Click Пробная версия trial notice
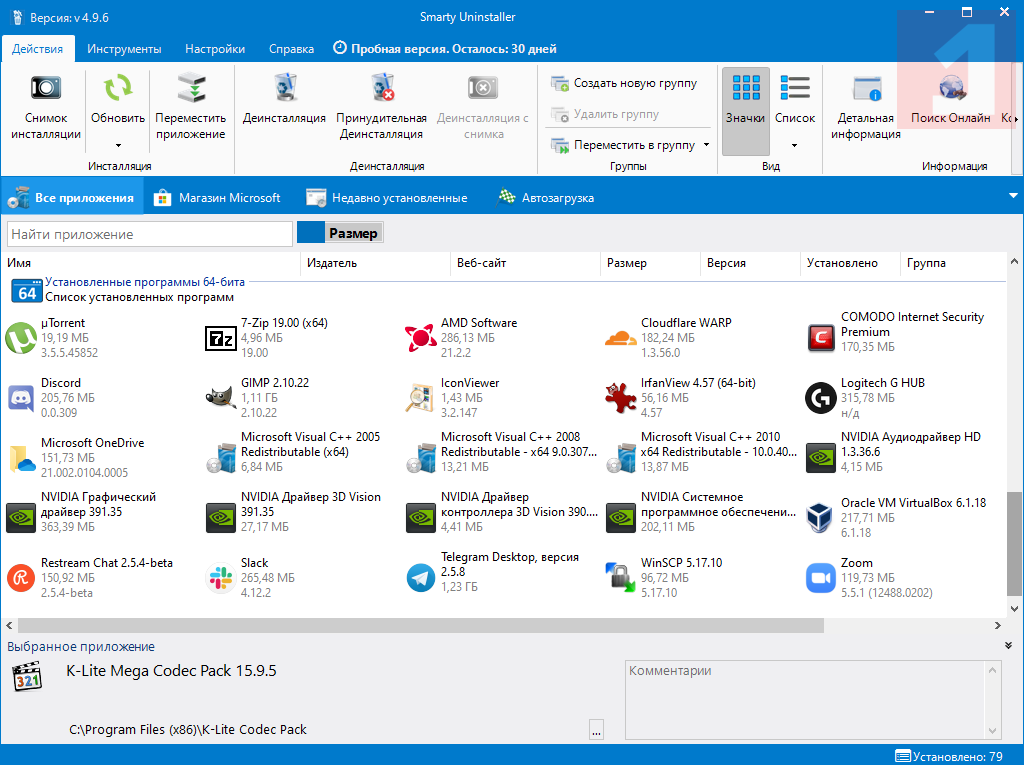 445,49
